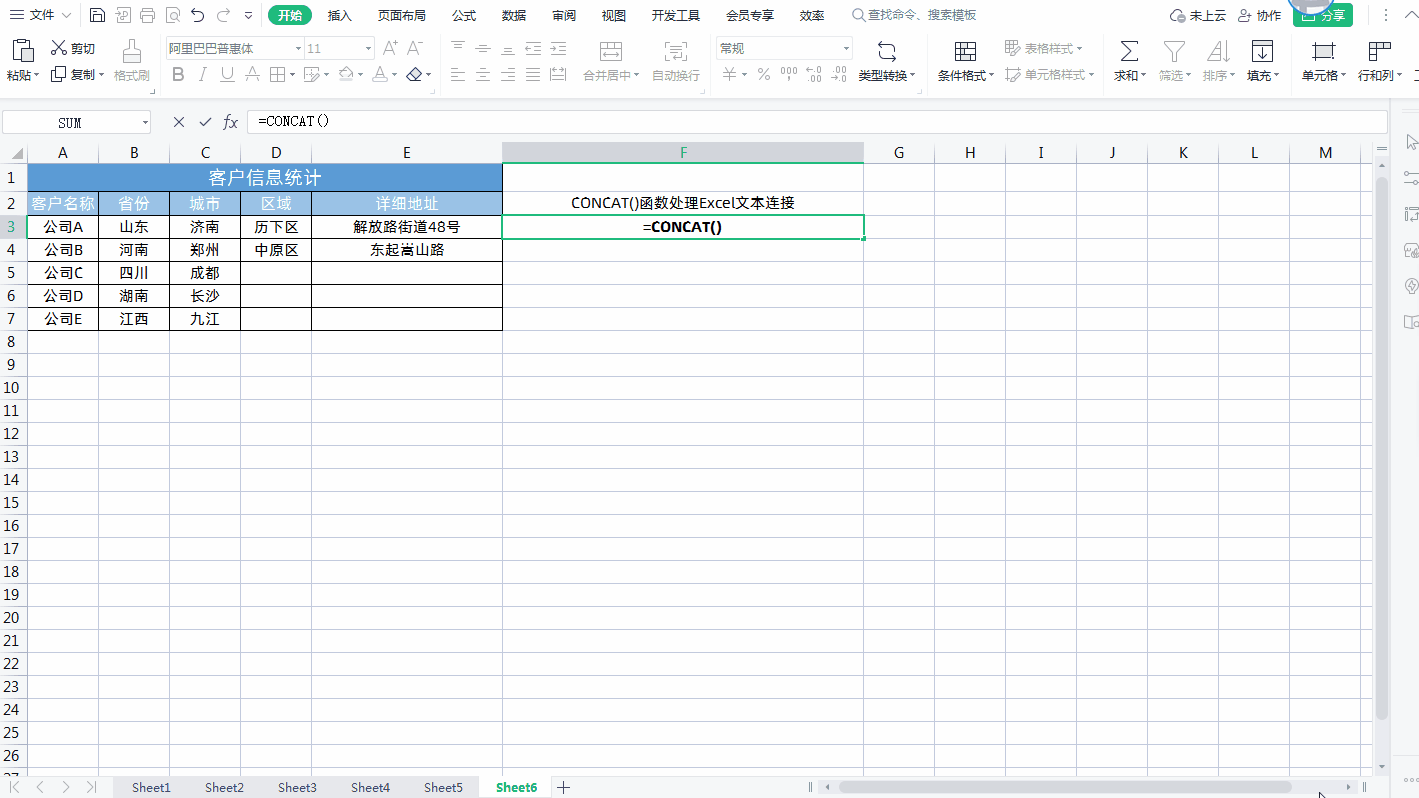Viewport: 1419px width, 798px height.
Task: Toggle Bold formatting
Action: (179, 74)
